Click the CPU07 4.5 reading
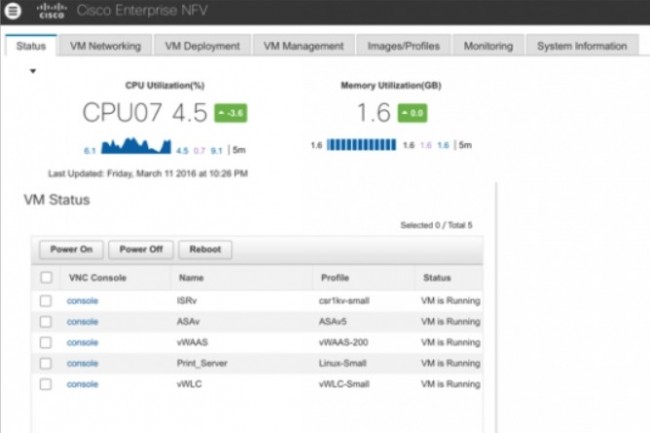The width and height of the screenshot is (650, 433). coord(145,113)
